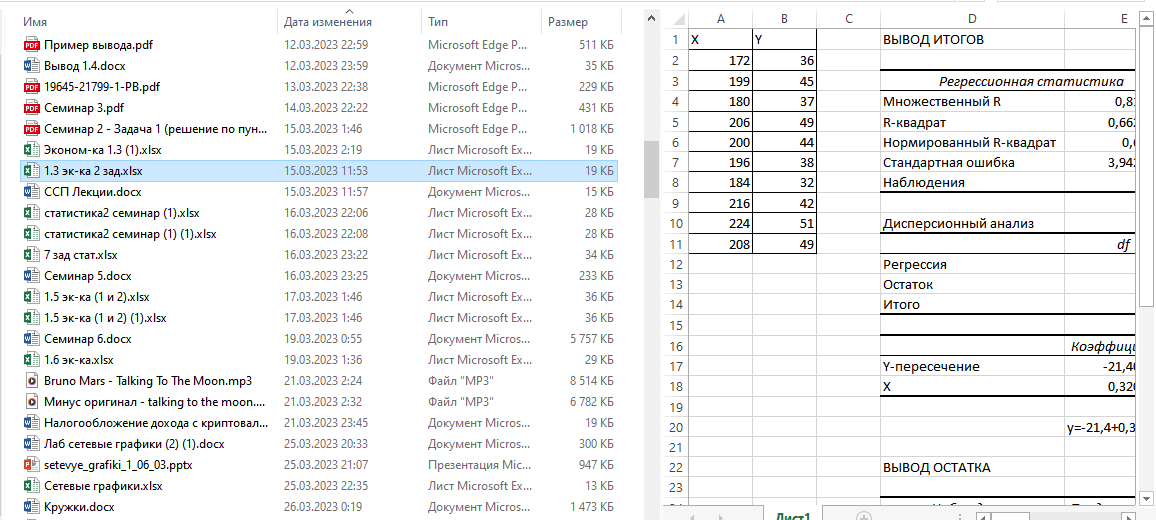Click cell with value 172 in preview

[720, 60]
